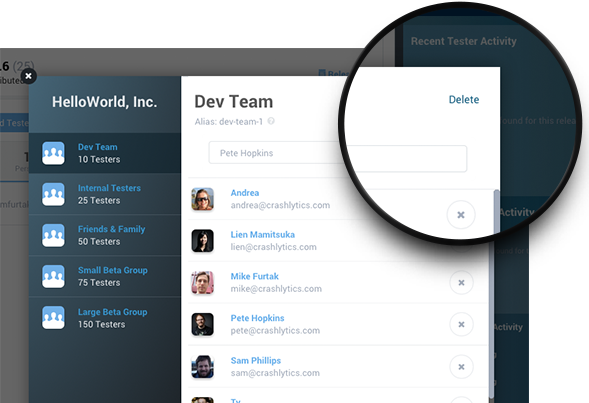The height and width of the screenshot is (403, 589).
Task: Click the Dev Team group icon
Action: point(53,153)
